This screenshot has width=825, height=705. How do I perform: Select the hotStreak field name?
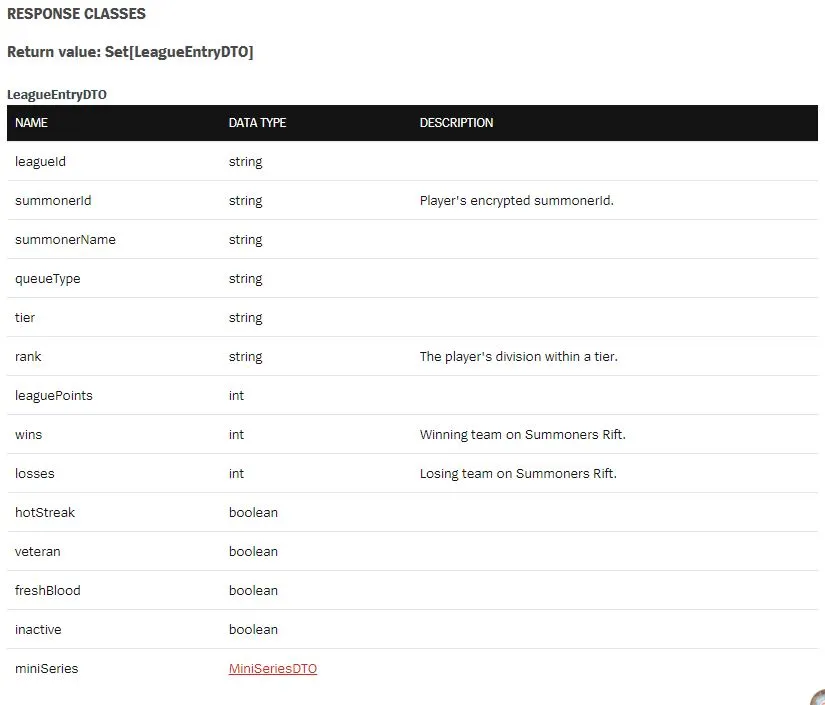45,512
